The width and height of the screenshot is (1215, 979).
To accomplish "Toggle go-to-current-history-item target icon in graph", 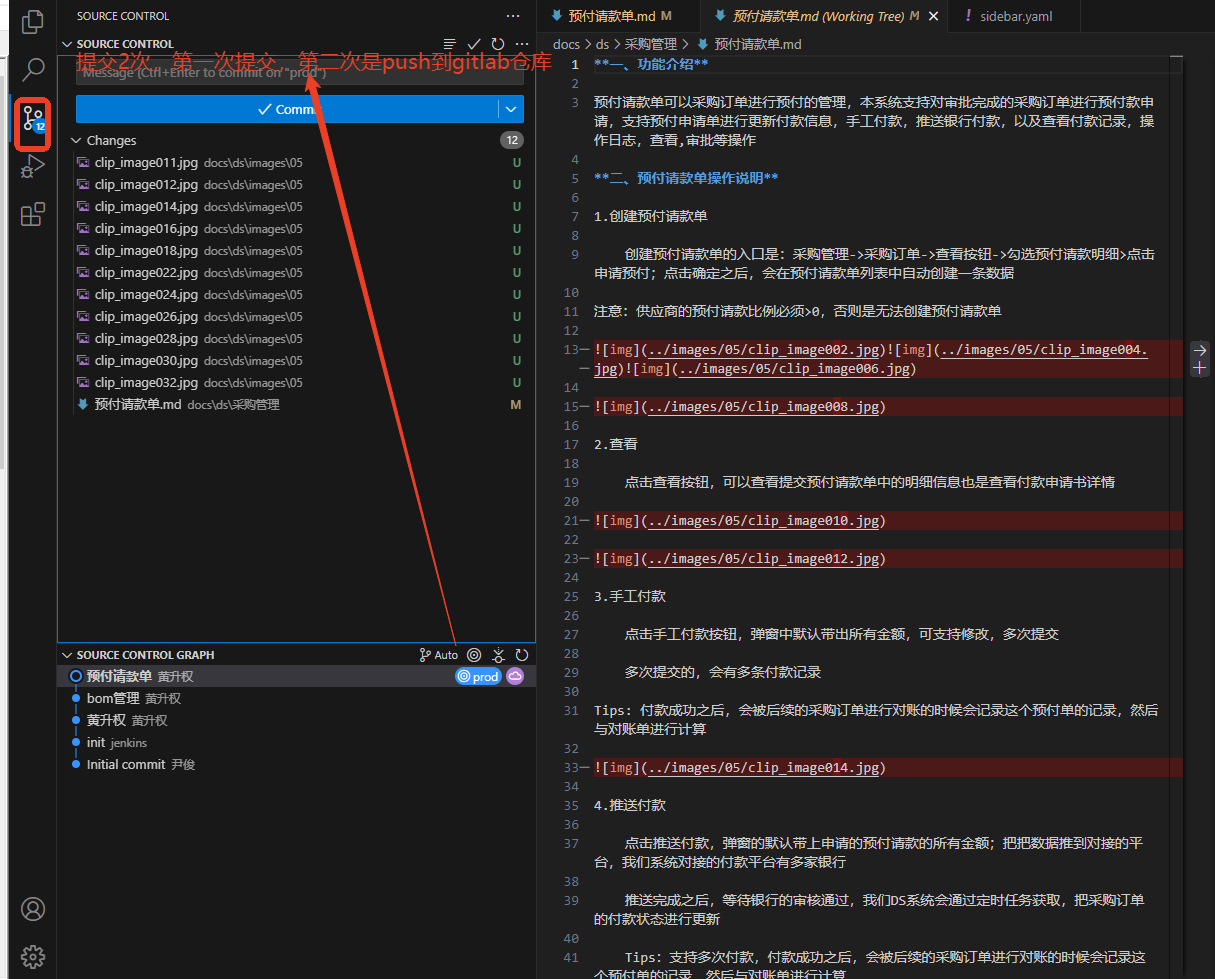I will point(474,655).
